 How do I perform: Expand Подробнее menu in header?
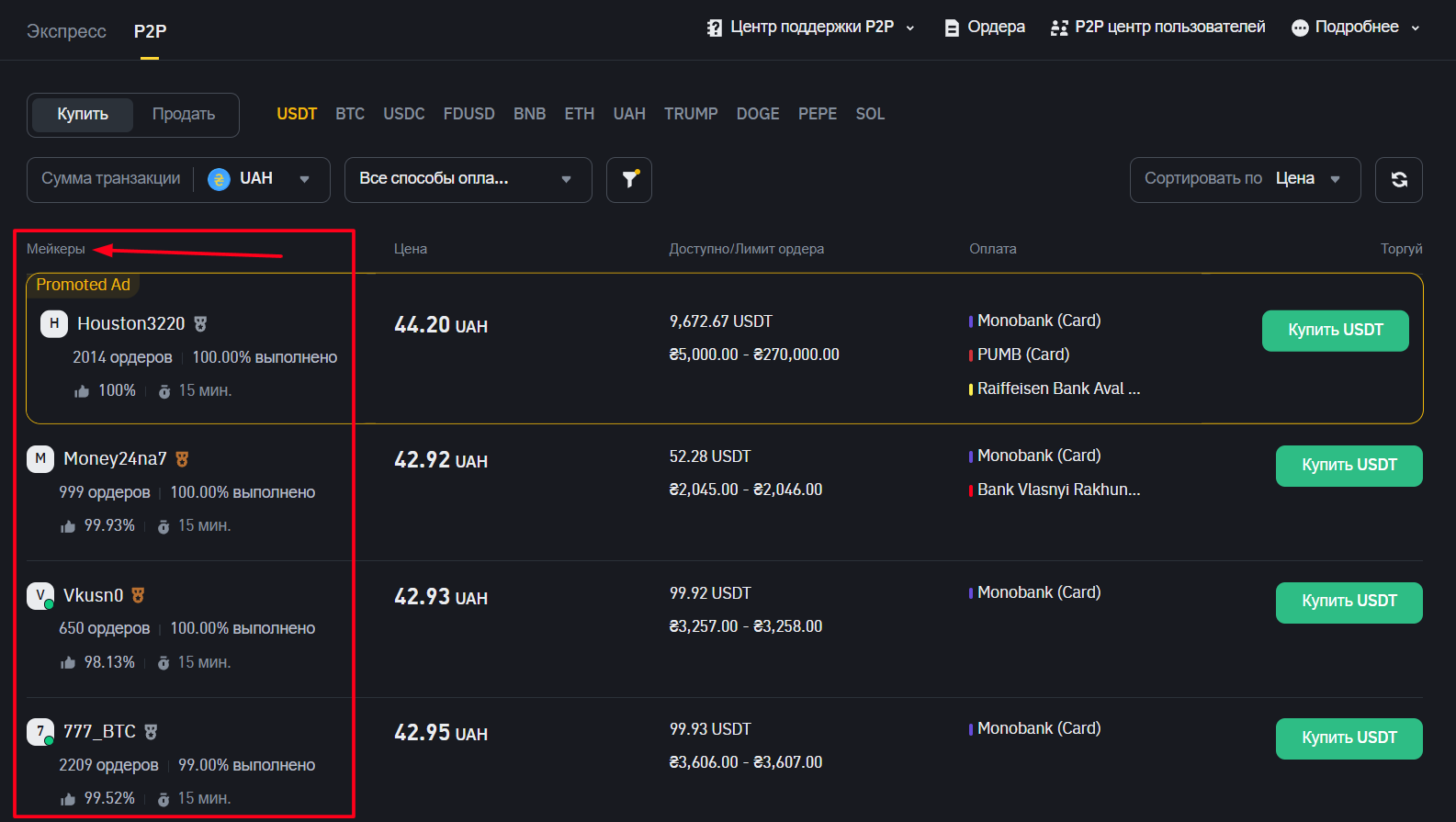[x=1356, y=28]
